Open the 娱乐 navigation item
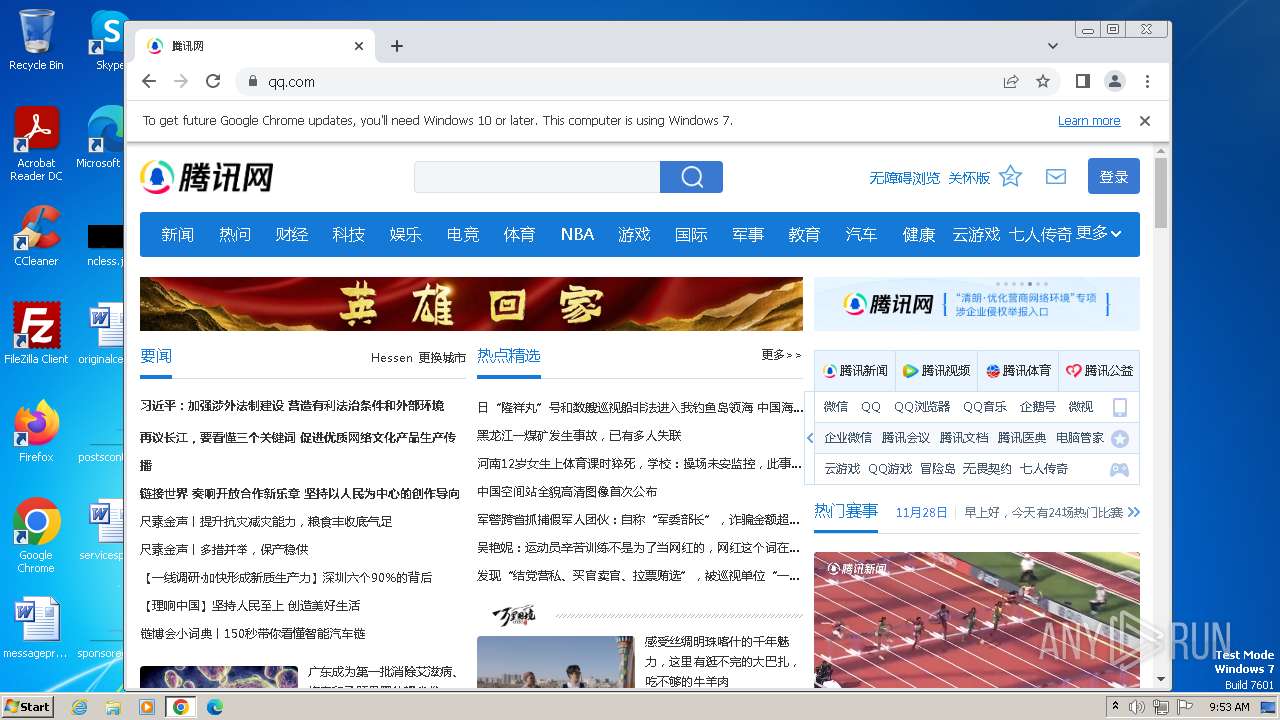The width and height of the screenshot is (1280, 720). (405, 234)
